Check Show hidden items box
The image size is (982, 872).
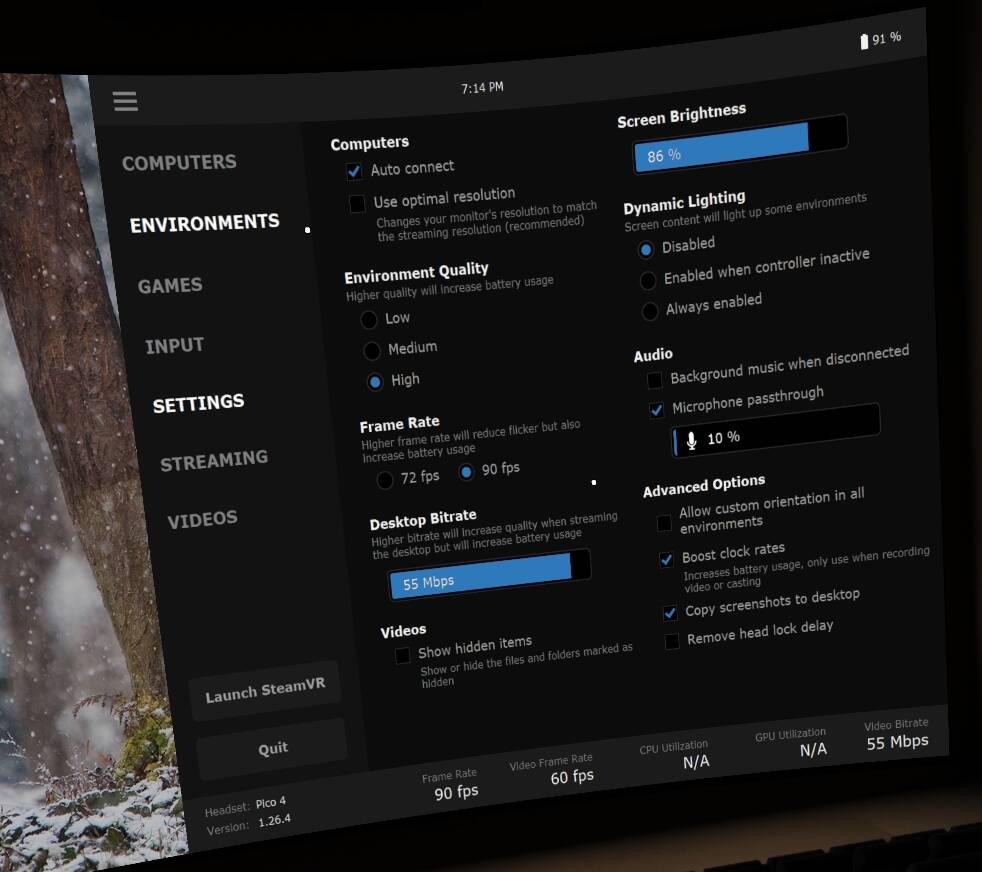tap(403, 655)
